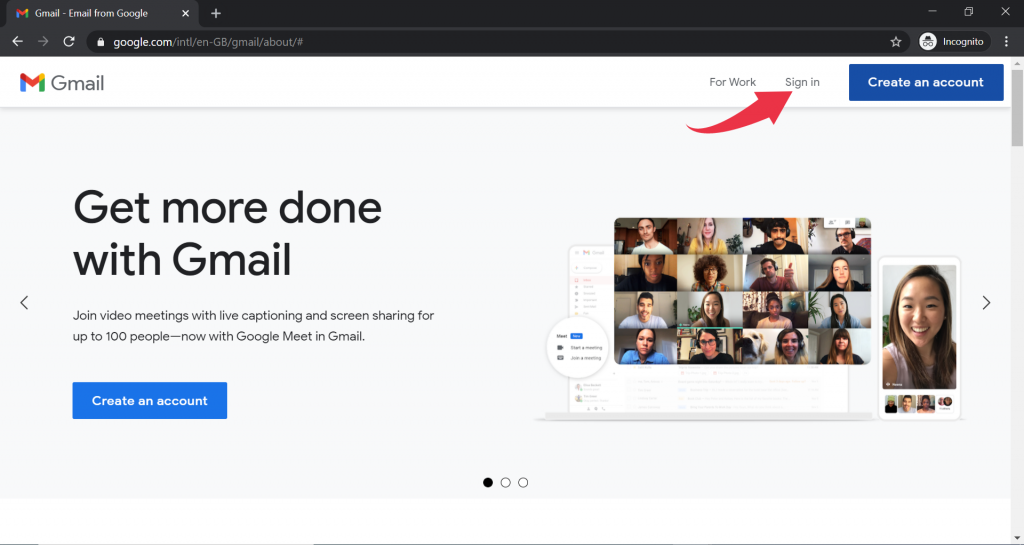
Task: Click the Get more done with Gmail headline
Action: pos(227,233)
